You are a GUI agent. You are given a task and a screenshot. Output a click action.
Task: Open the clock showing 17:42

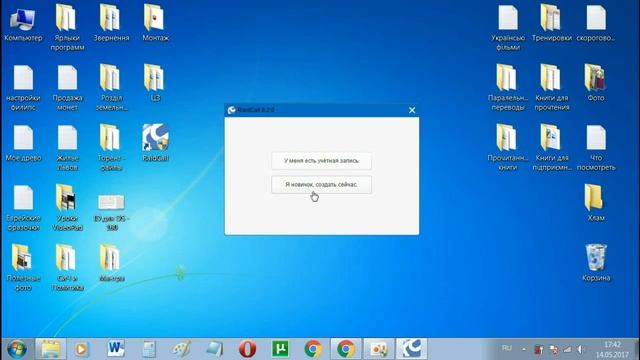(x=612, y=349)
